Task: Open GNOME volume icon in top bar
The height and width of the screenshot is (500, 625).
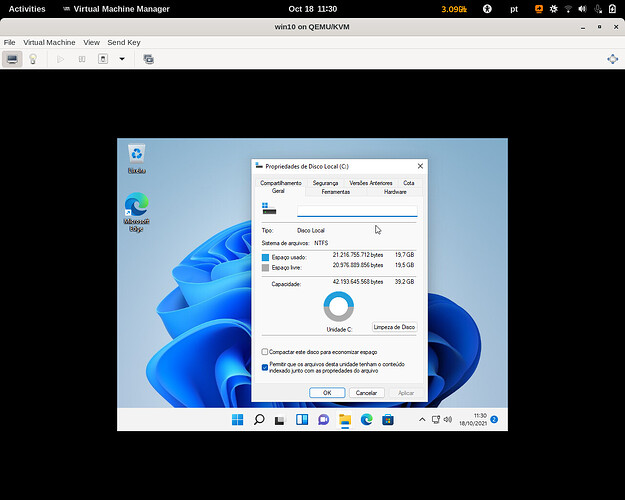Action: point(583,9)
